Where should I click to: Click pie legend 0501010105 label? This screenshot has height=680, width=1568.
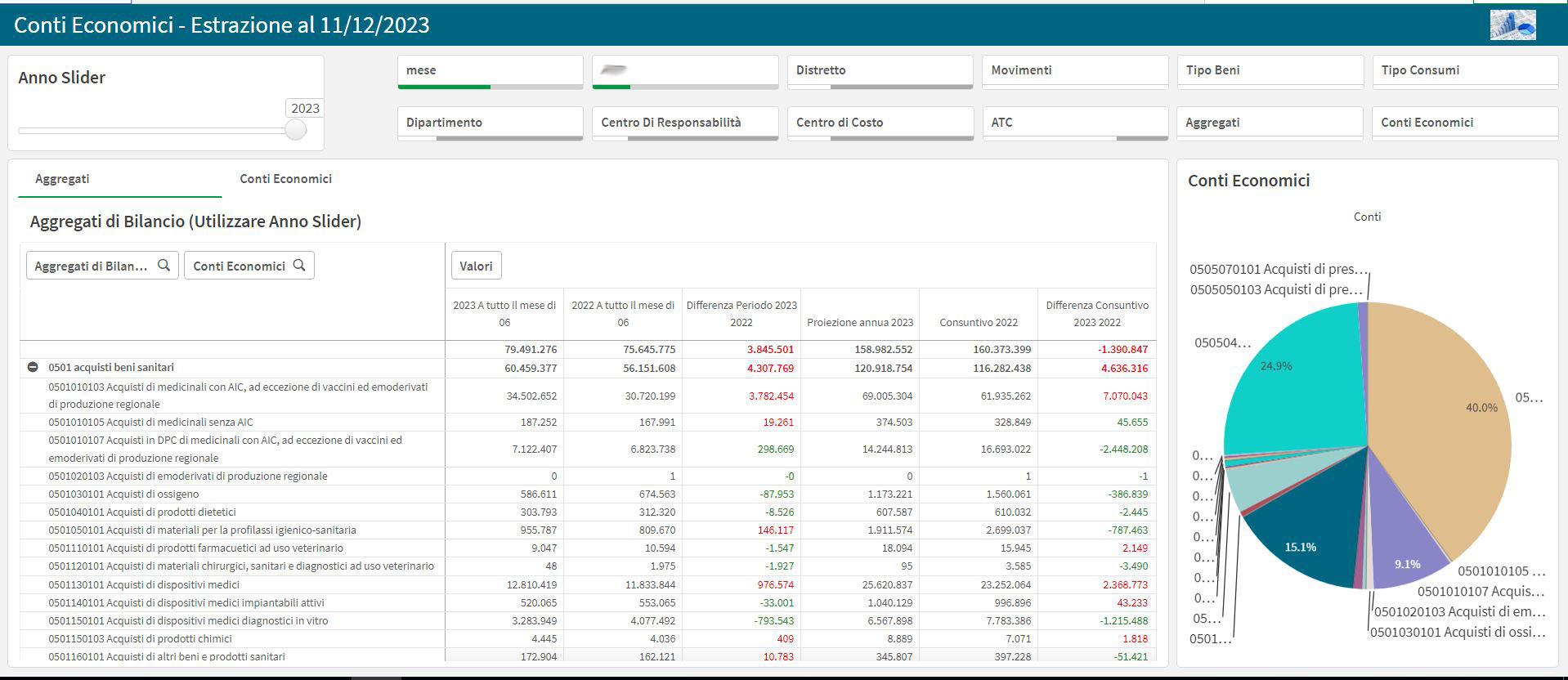click(x=1502, y=570)
